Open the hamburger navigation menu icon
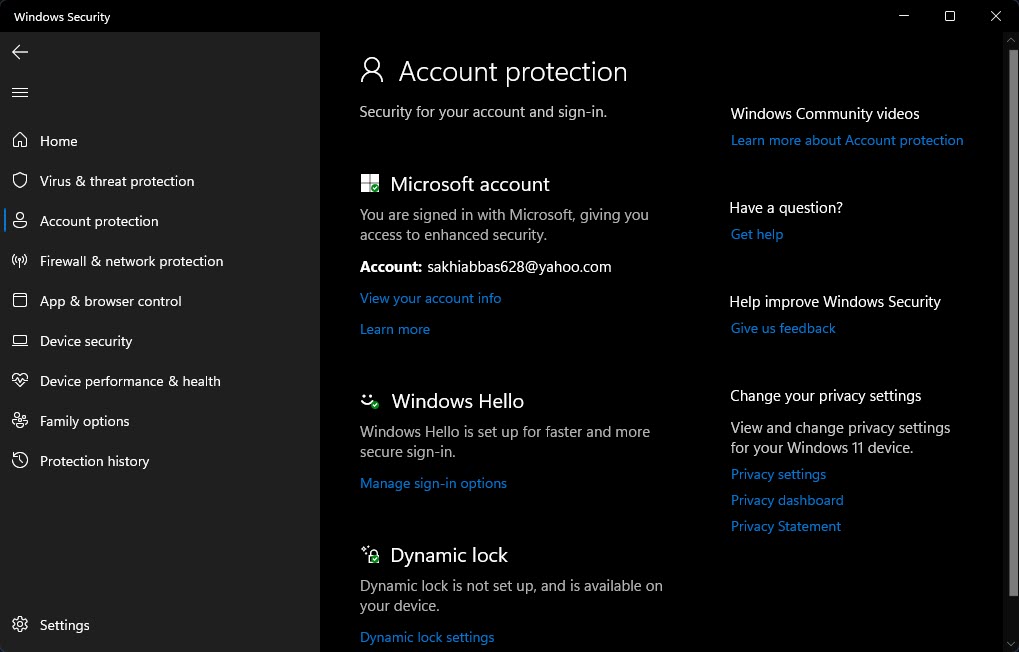The width and height of the screenshot is (1019, 652). (x=20, y=92)
